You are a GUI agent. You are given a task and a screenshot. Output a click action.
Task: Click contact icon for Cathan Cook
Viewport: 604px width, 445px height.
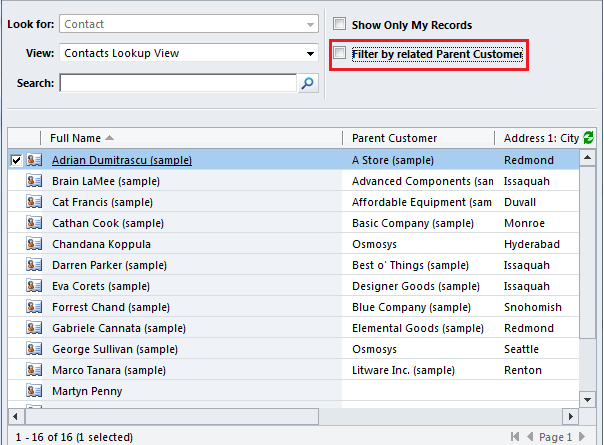click(x=34, y=223)
